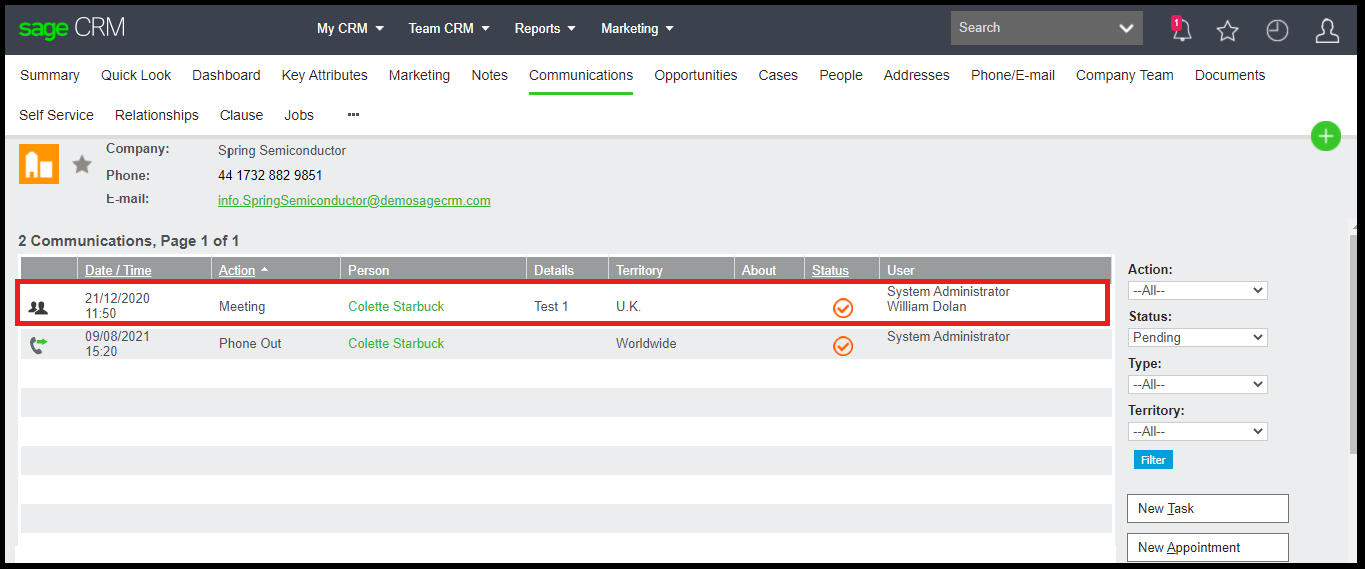Open the Team CRM menu

[x=449, y=28]
